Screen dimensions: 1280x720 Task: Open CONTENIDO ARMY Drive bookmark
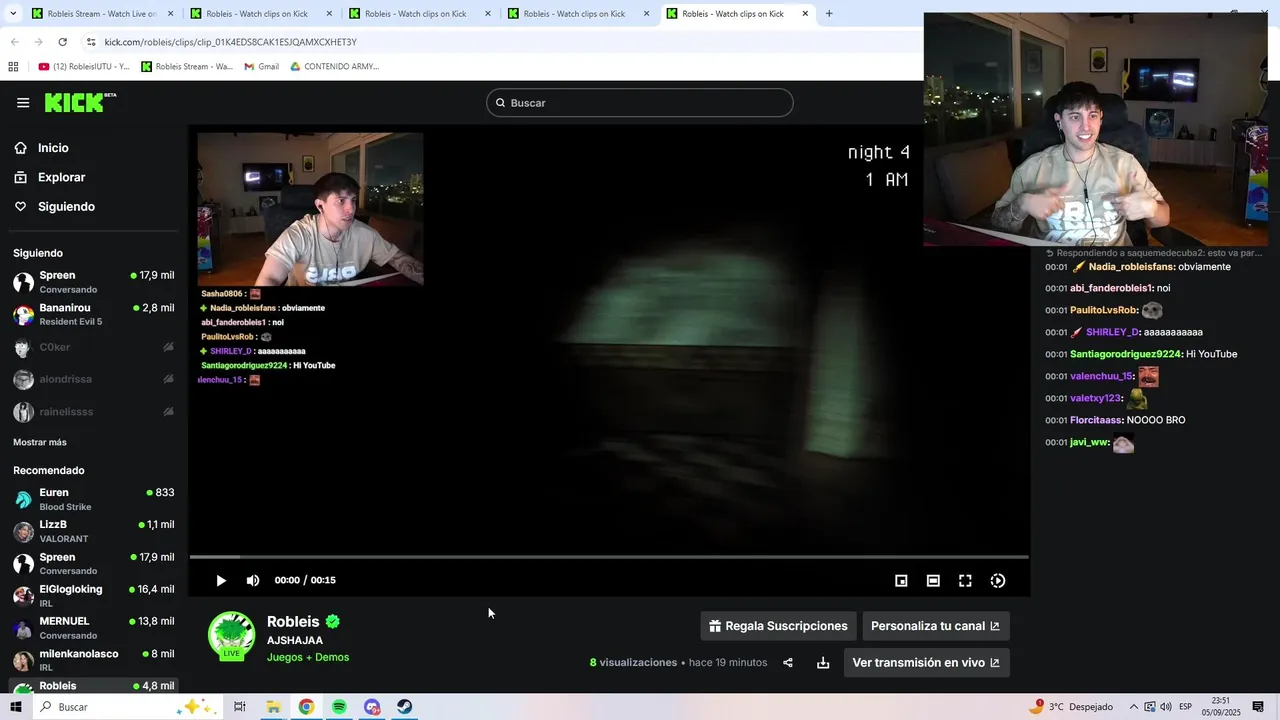335,67
